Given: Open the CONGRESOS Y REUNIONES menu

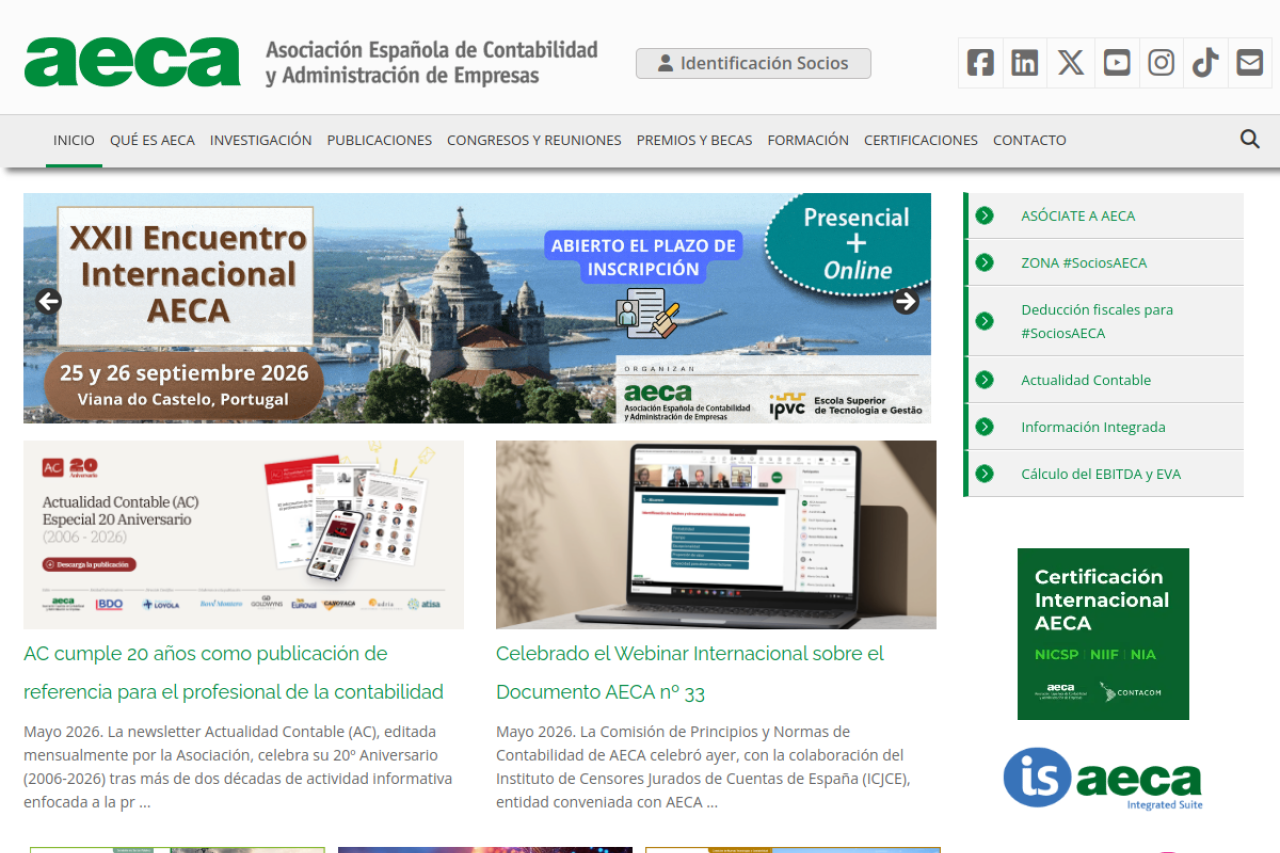Looking at the screenshot, I should pyautogui.click(x=534, y=140).
